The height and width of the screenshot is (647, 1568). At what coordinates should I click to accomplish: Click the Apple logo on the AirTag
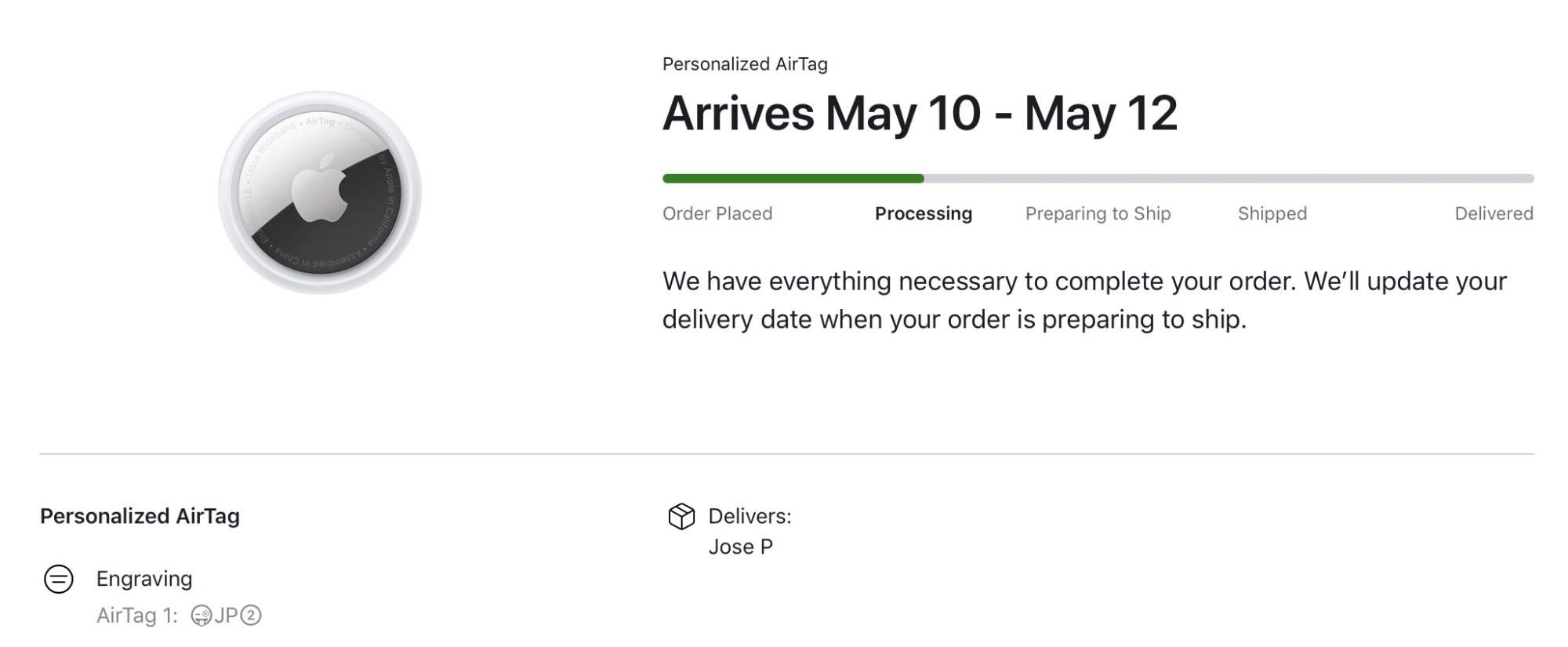tap(320, 188)
